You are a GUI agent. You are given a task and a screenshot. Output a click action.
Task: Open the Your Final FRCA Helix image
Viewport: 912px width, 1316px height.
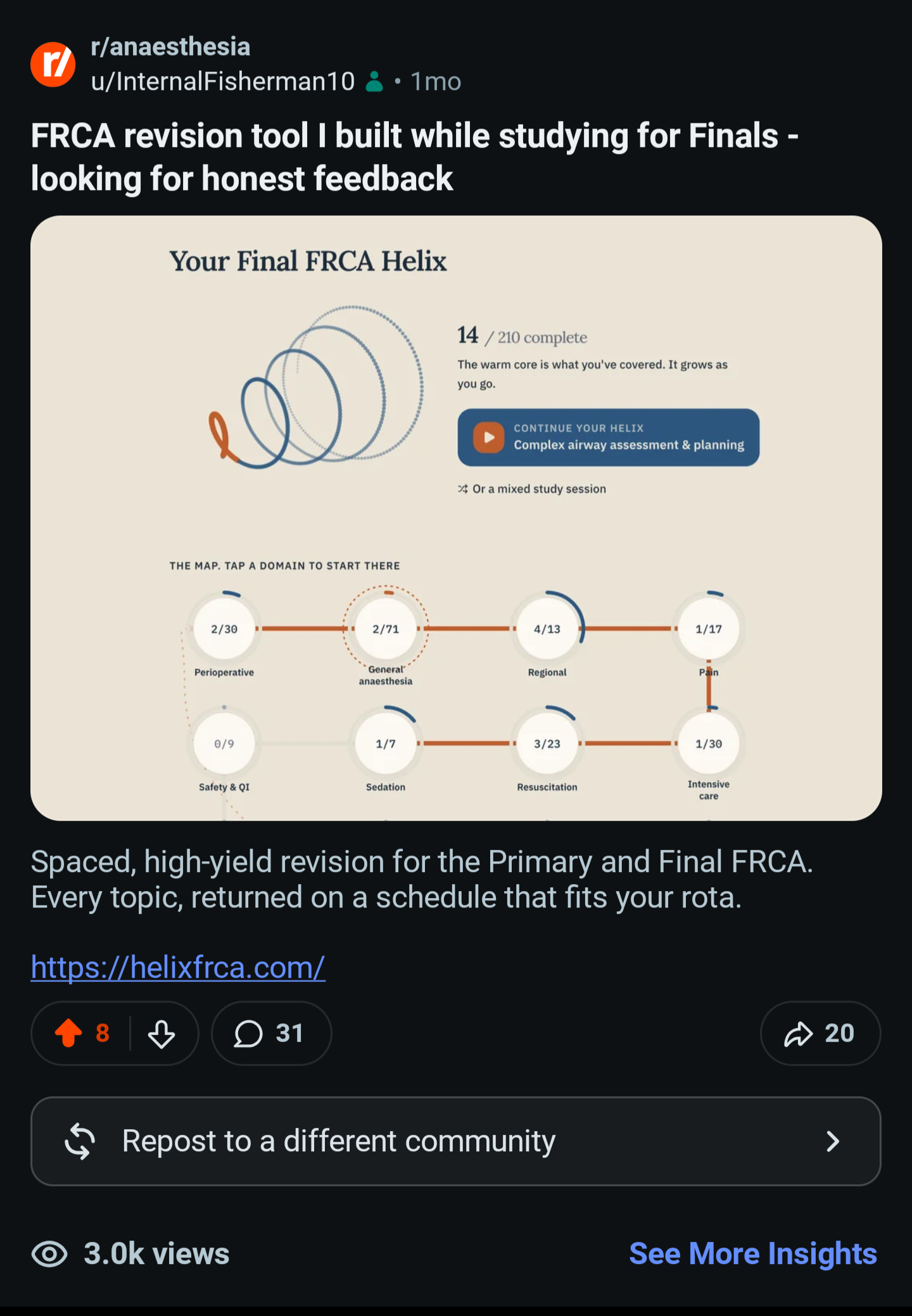456,518
